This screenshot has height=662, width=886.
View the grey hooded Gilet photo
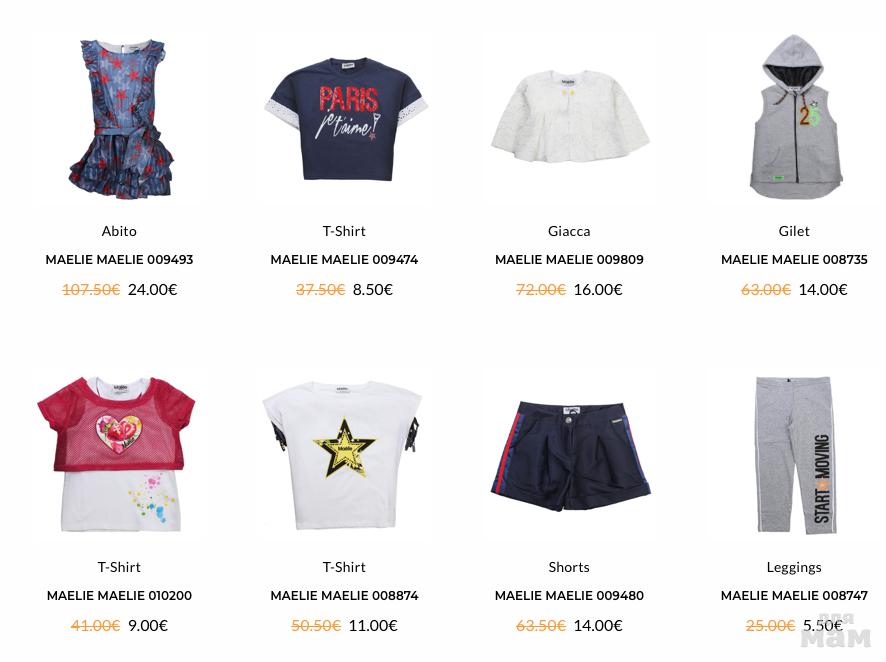[796, 117]
